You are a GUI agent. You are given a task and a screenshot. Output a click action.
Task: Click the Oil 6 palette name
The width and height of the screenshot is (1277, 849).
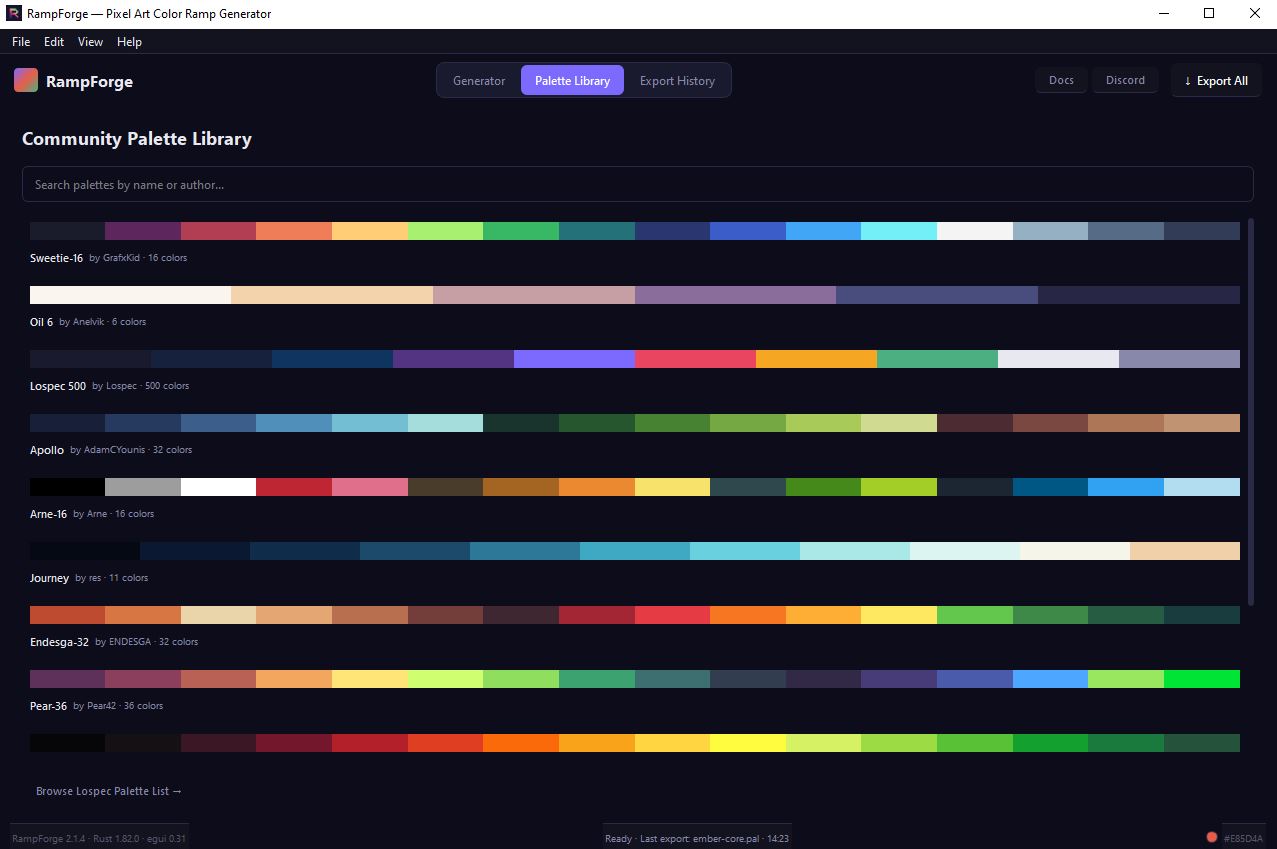coord(41,322)
